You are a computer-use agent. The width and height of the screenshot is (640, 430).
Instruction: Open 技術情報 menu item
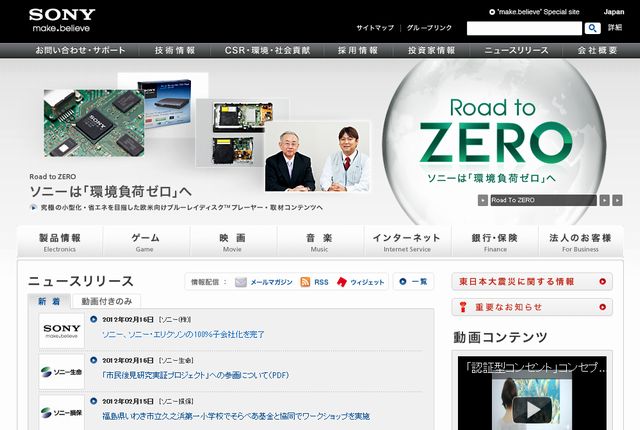175,51
